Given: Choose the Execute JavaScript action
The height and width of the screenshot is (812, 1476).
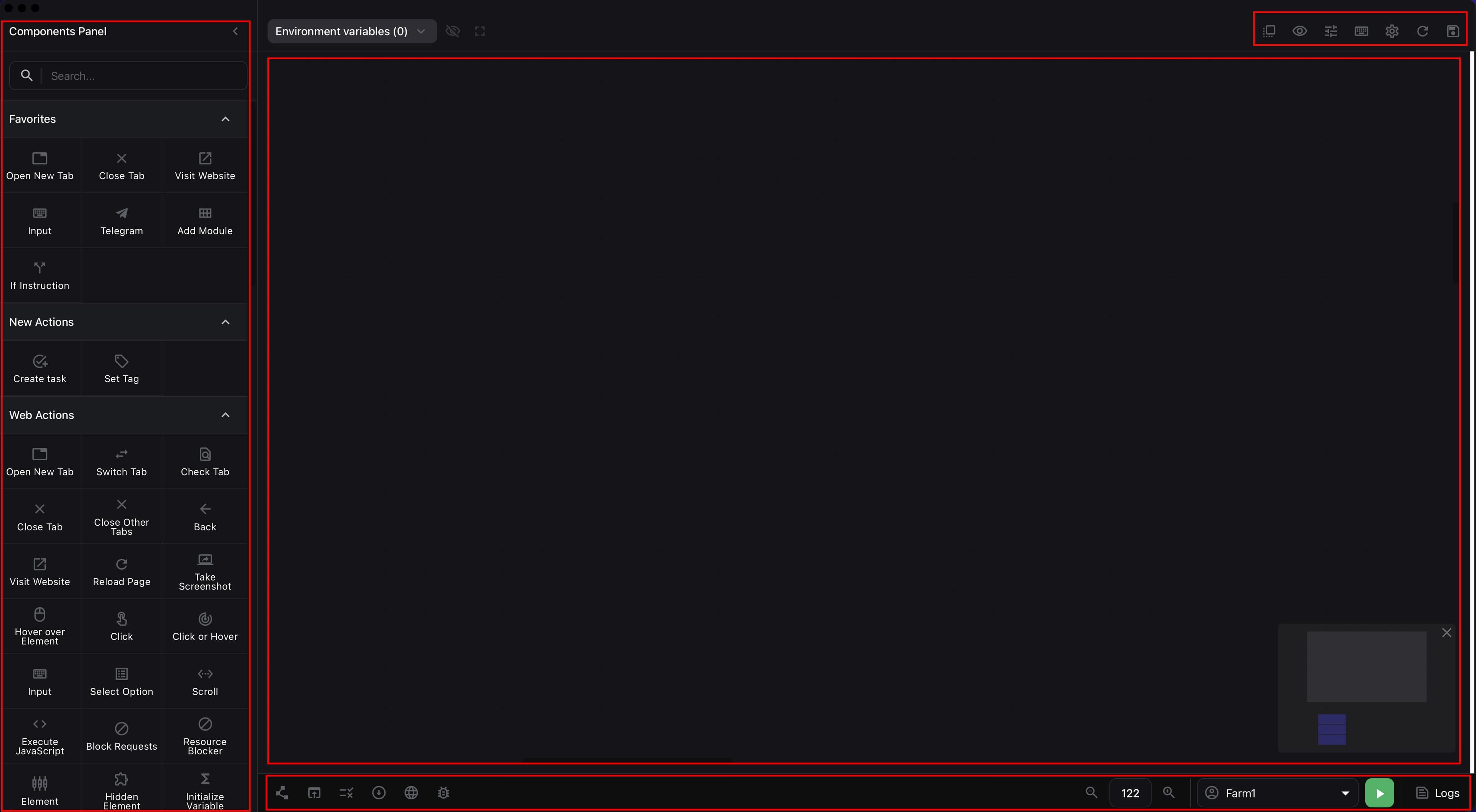Looking at the screenshot, I should pos(40,736).
